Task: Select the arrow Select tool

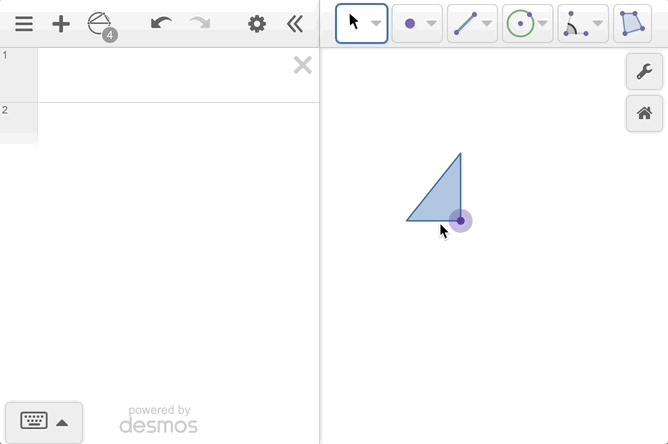Action: (354, 23)
